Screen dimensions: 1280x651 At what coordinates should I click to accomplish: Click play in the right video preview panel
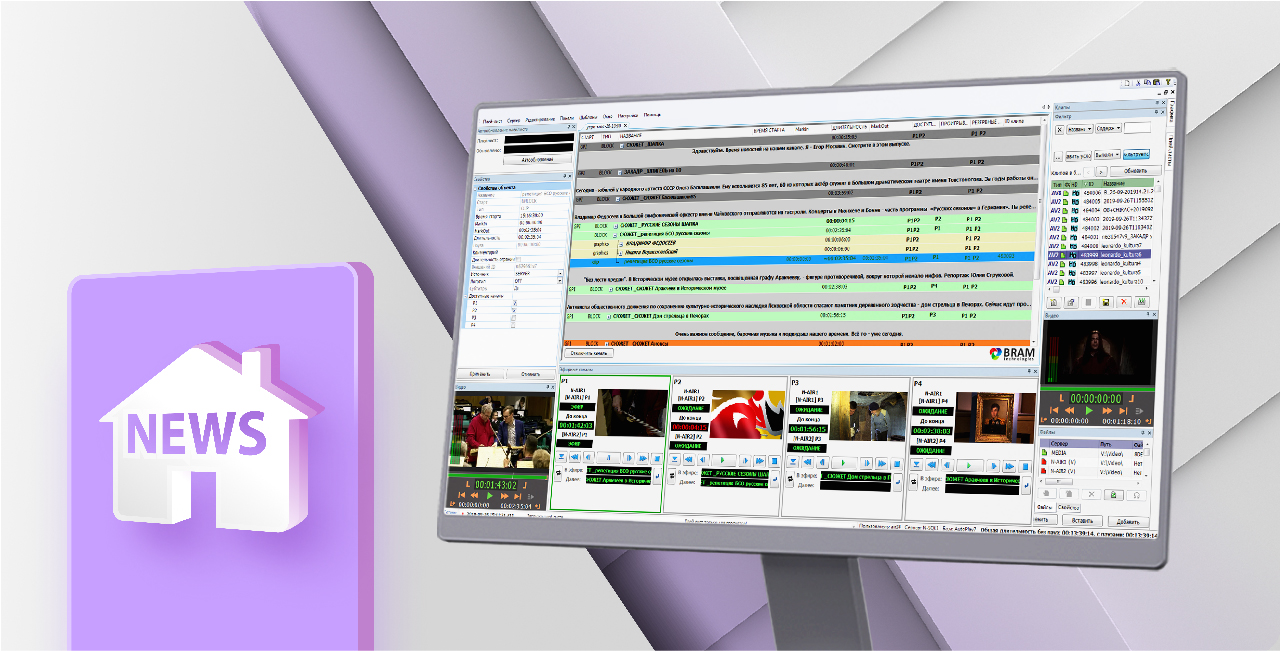[1091, 410]
